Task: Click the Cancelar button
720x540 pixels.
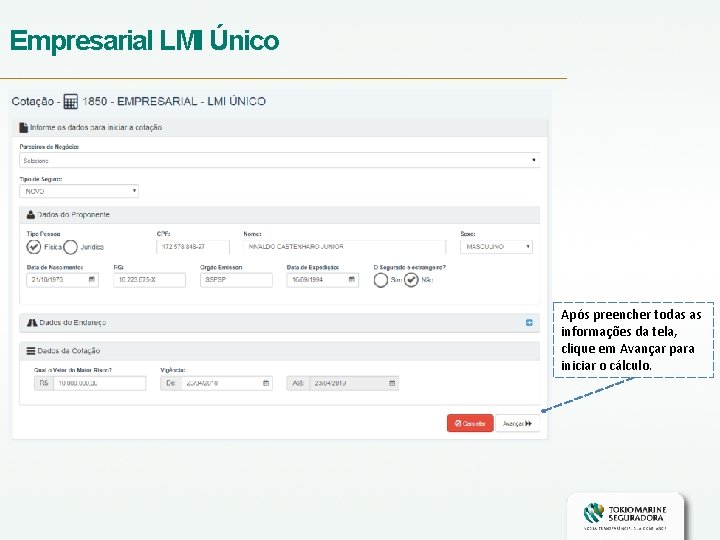Action: 470,423
